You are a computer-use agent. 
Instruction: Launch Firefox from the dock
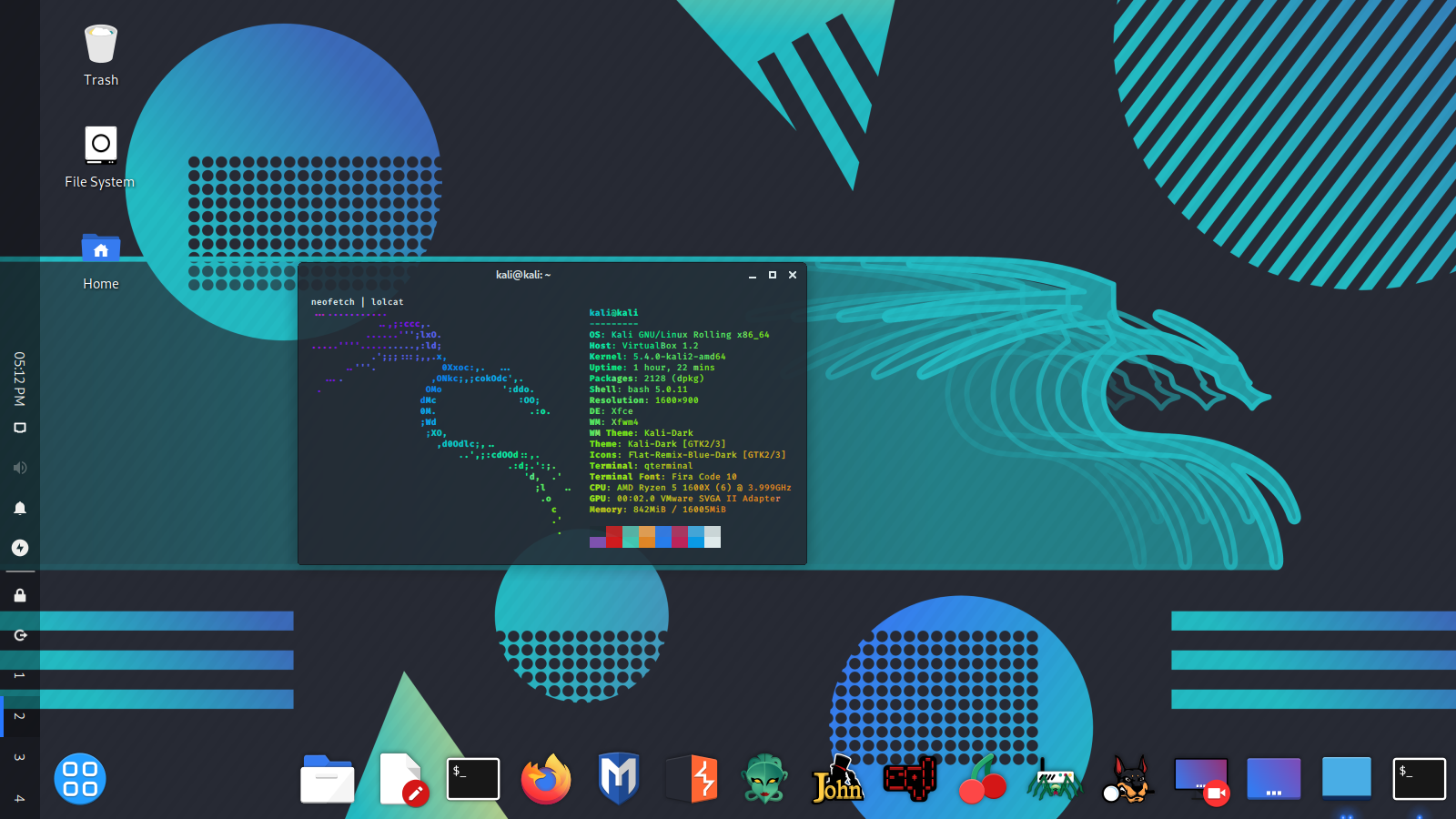[x=545, y=779]
